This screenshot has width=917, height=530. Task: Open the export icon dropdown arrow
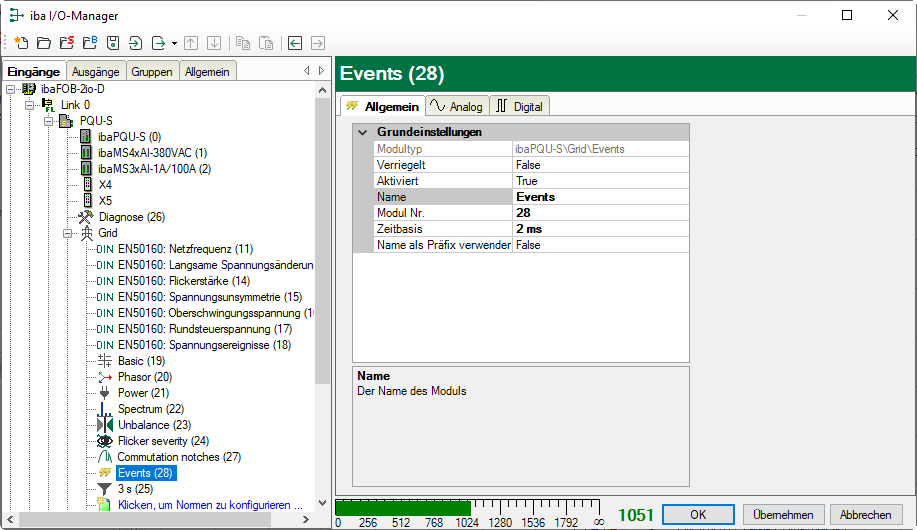(174, 43)
